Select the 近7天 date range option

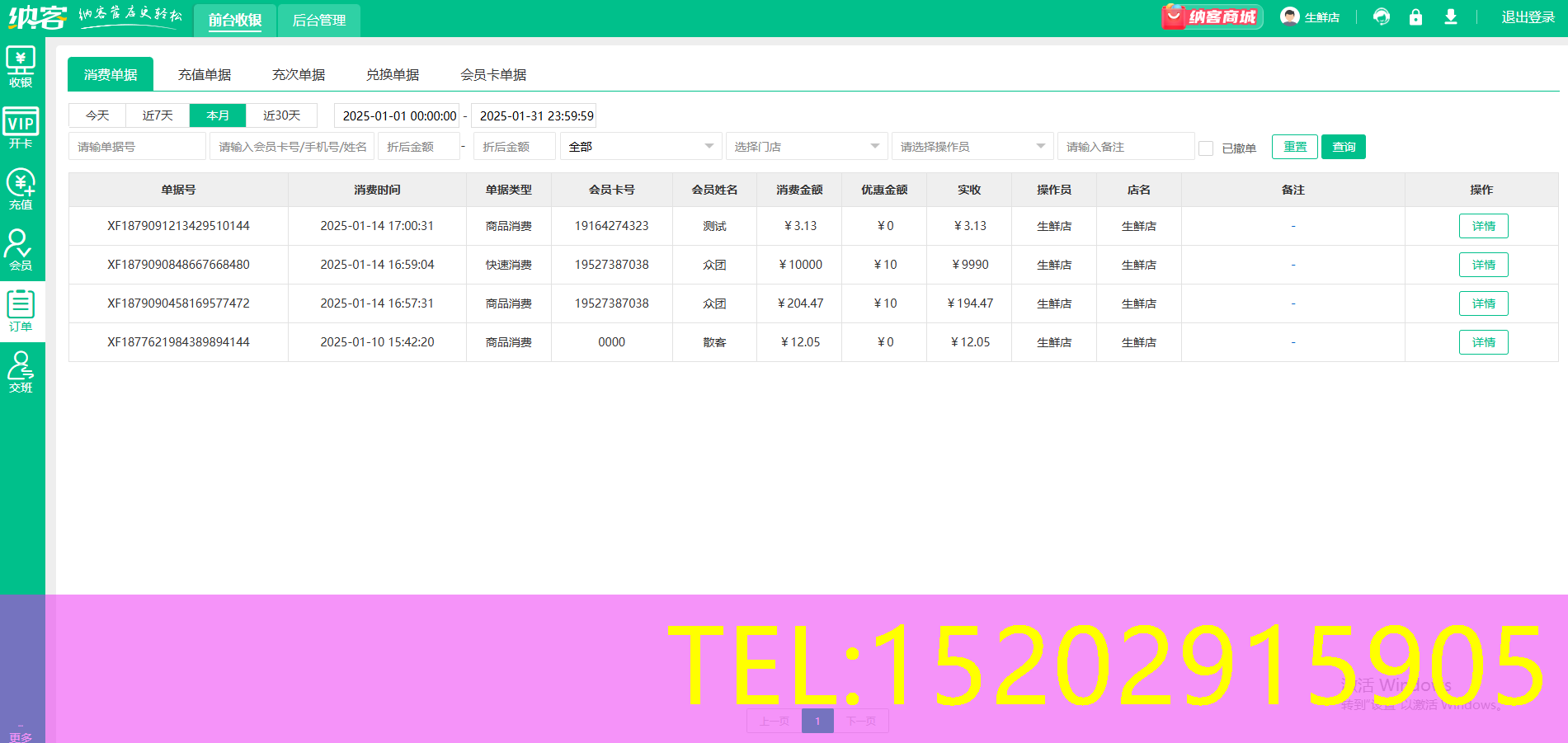tap(158, 115)
